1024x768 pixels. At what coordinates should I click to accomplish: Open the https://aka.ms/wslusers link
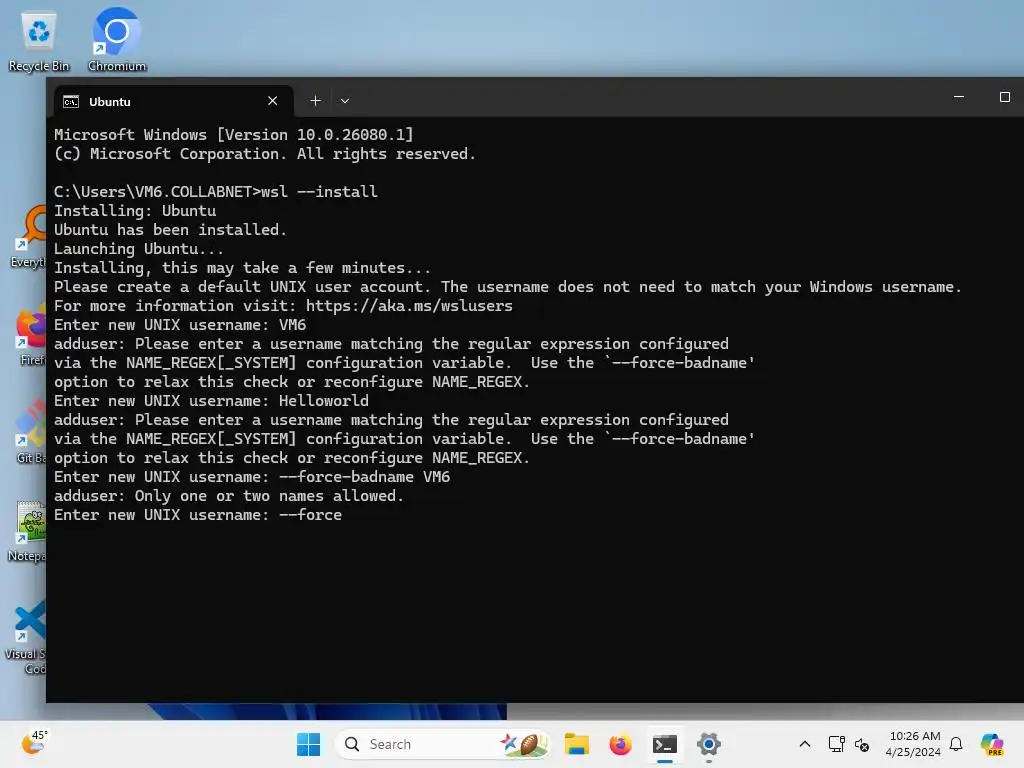pyautogui.click(x=409, y=306)
